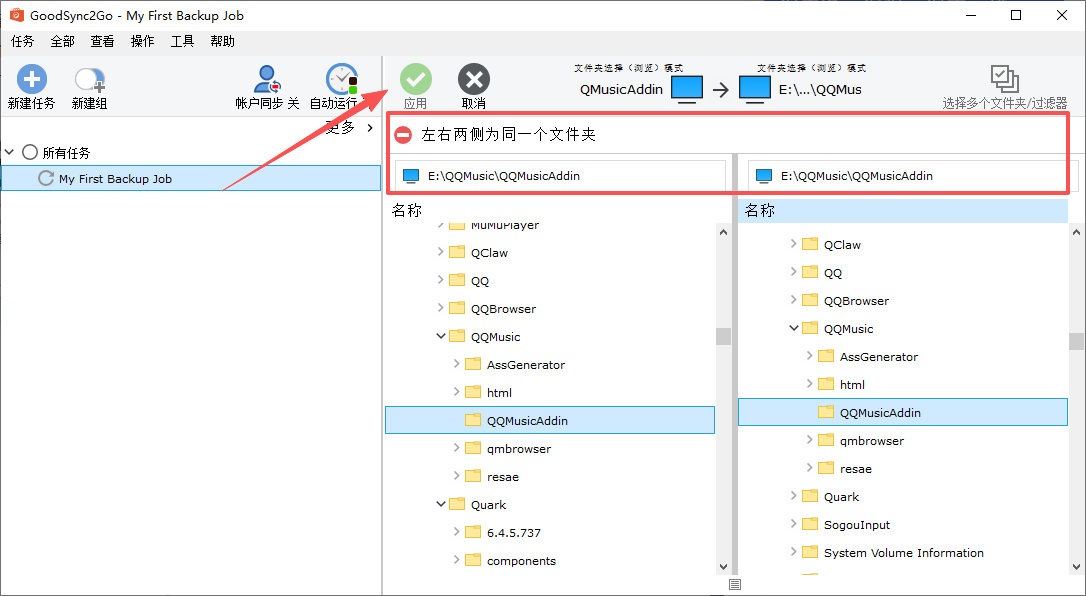Click the right tree scrollbar thumb
This screenshot has height=596, width=1086.
[x=1076, y=341]
